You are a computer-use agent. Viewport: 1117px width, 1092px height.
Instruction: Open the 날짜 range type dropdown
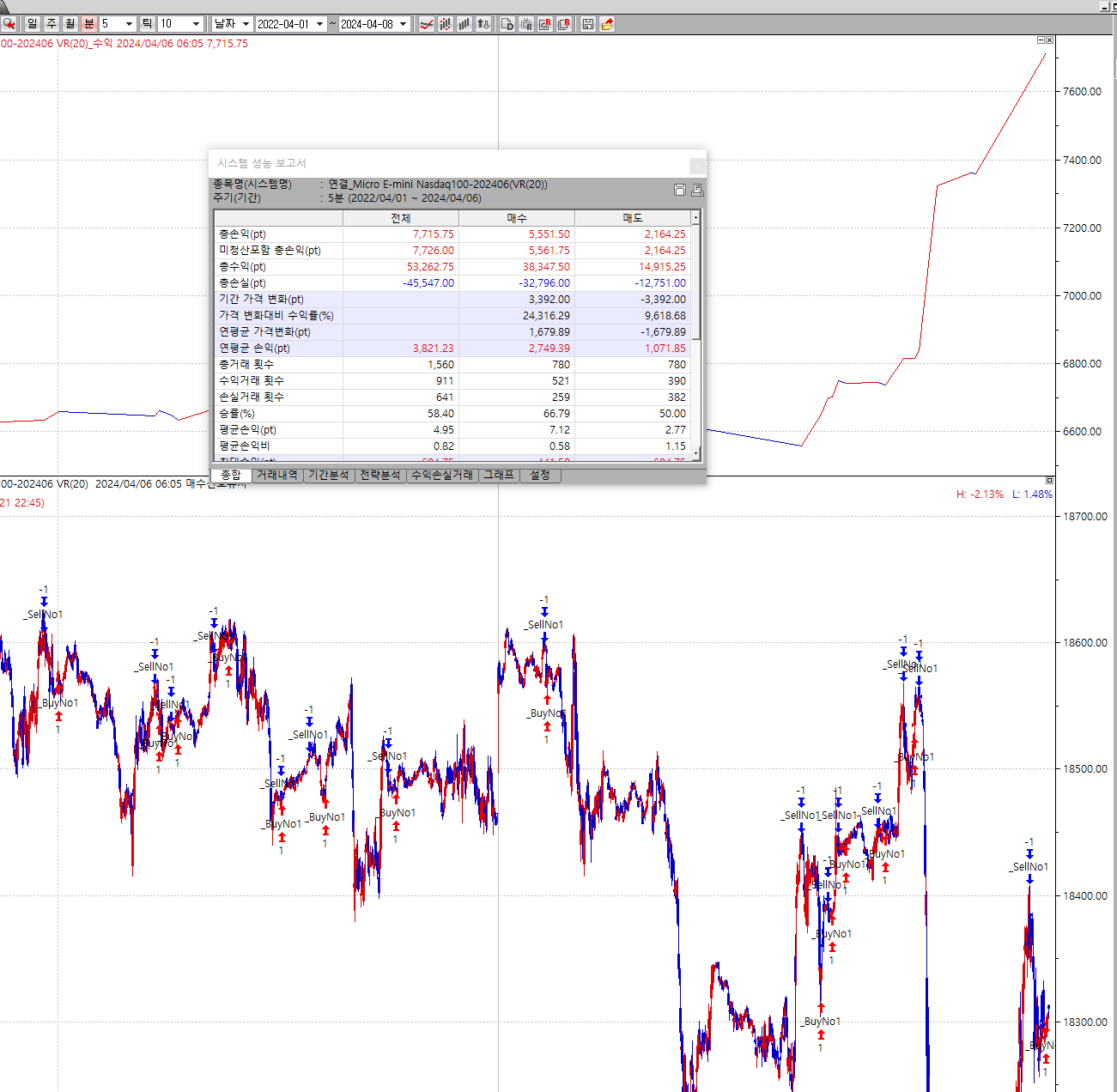pyautogui.click(x=245, y=24)
